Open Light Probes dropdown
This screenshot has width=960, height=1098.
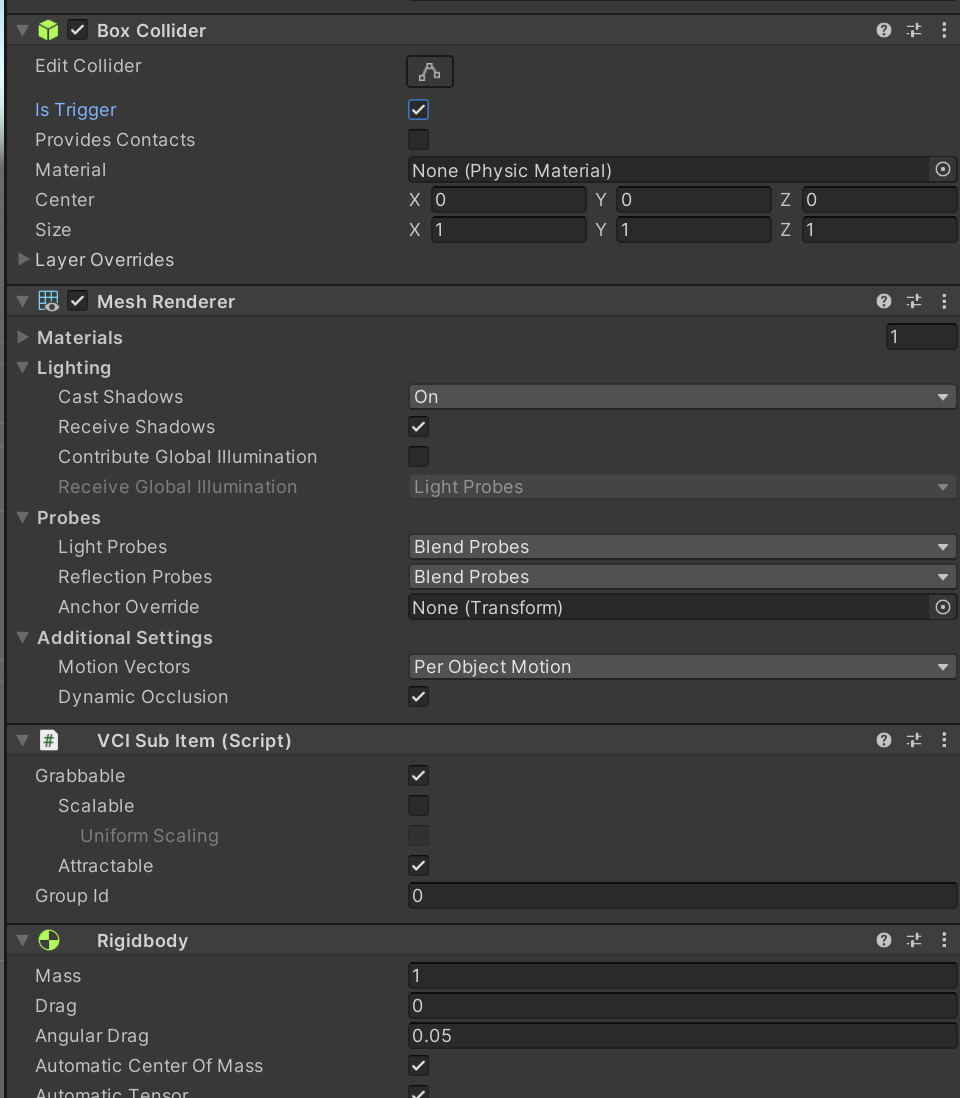click(x=682, y=546)
